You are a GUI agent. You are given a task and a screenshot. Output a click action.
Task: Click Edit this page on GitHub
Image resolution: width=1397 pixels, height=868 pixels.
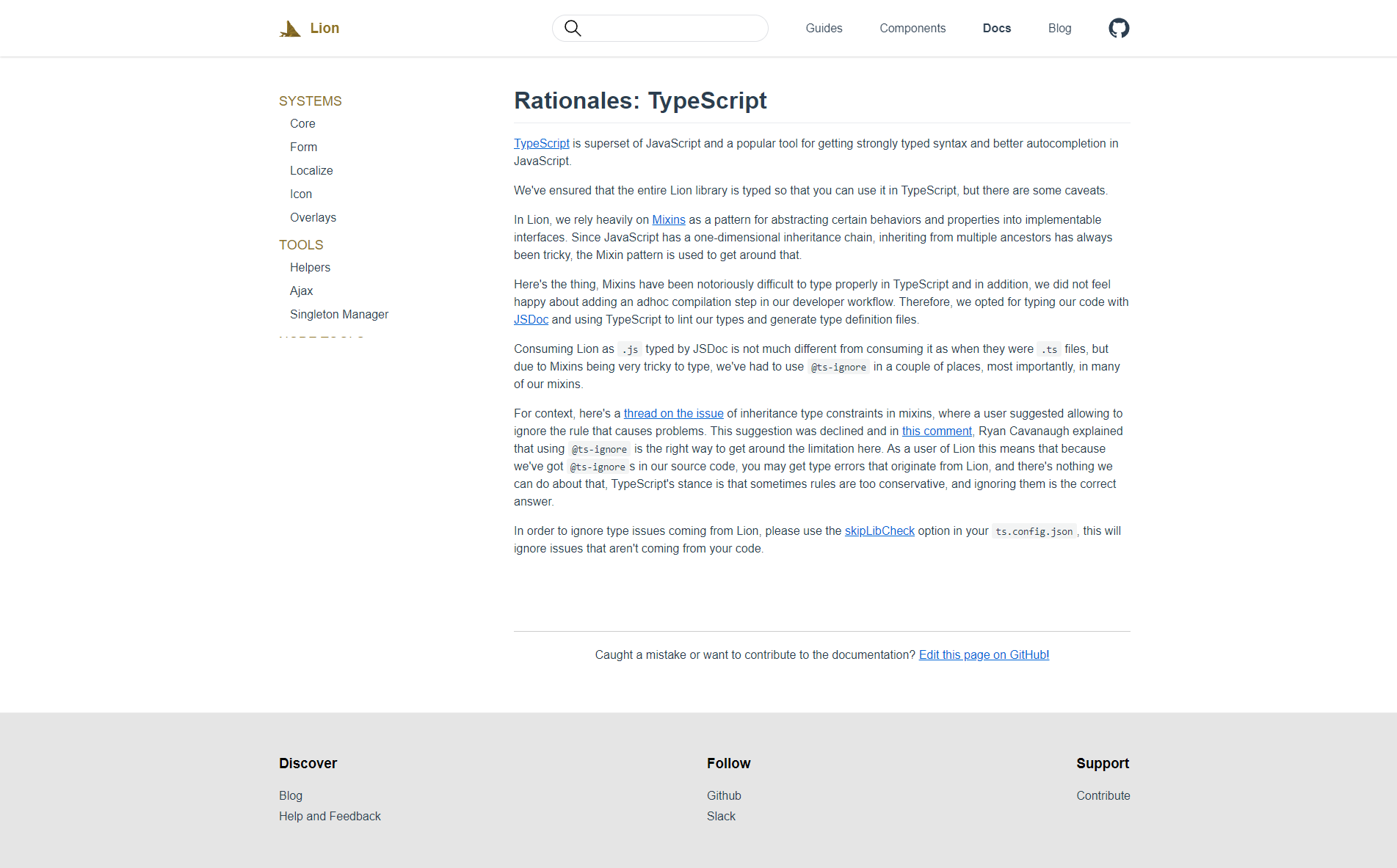click(x=983, y=654)
